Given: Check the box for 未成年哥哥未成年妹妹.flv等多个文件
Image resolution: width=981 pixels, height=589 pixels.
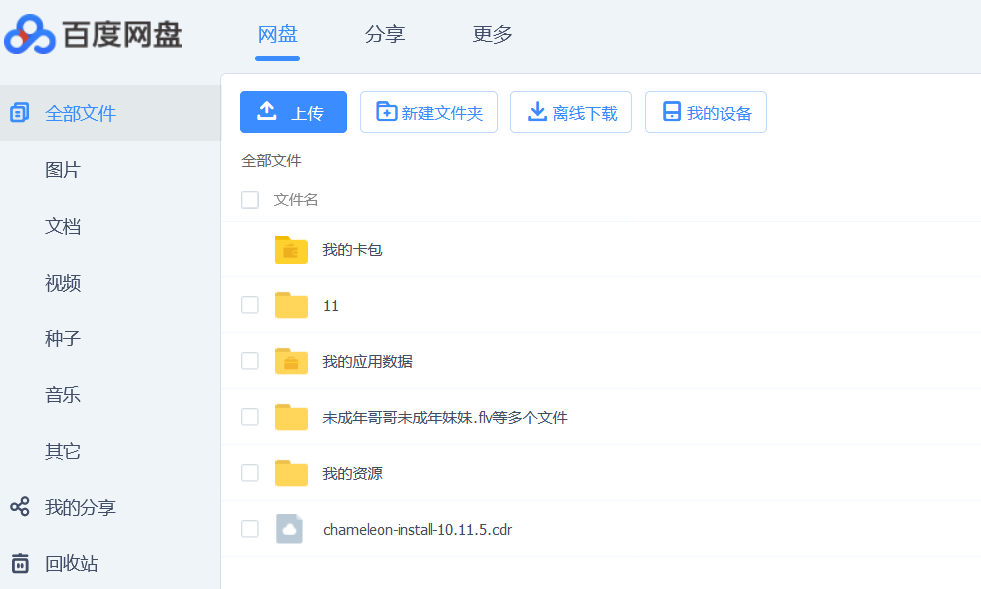Looking at the screenshot, I should (250, 416).
